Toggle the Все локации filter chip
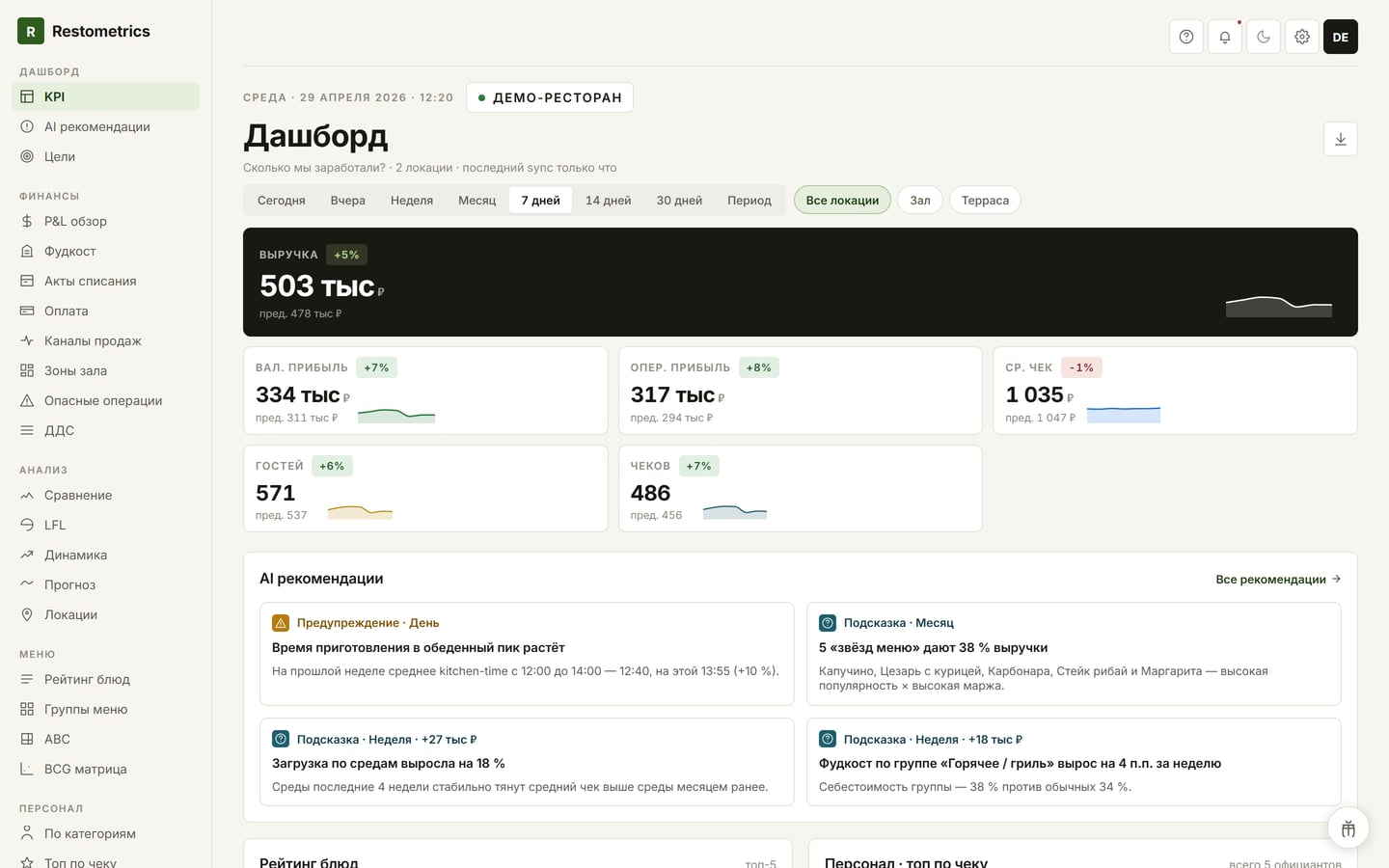This screenshot has height=868, width=1389. coord(842,201)
